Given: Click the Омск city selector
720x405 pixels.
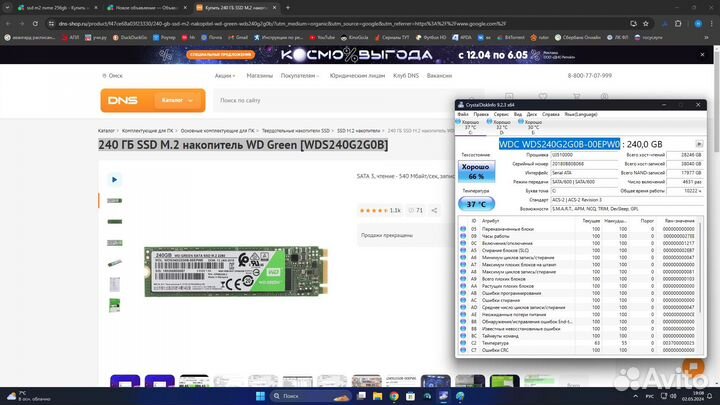Looking at the screenshot, I should (x=112, y=76).
